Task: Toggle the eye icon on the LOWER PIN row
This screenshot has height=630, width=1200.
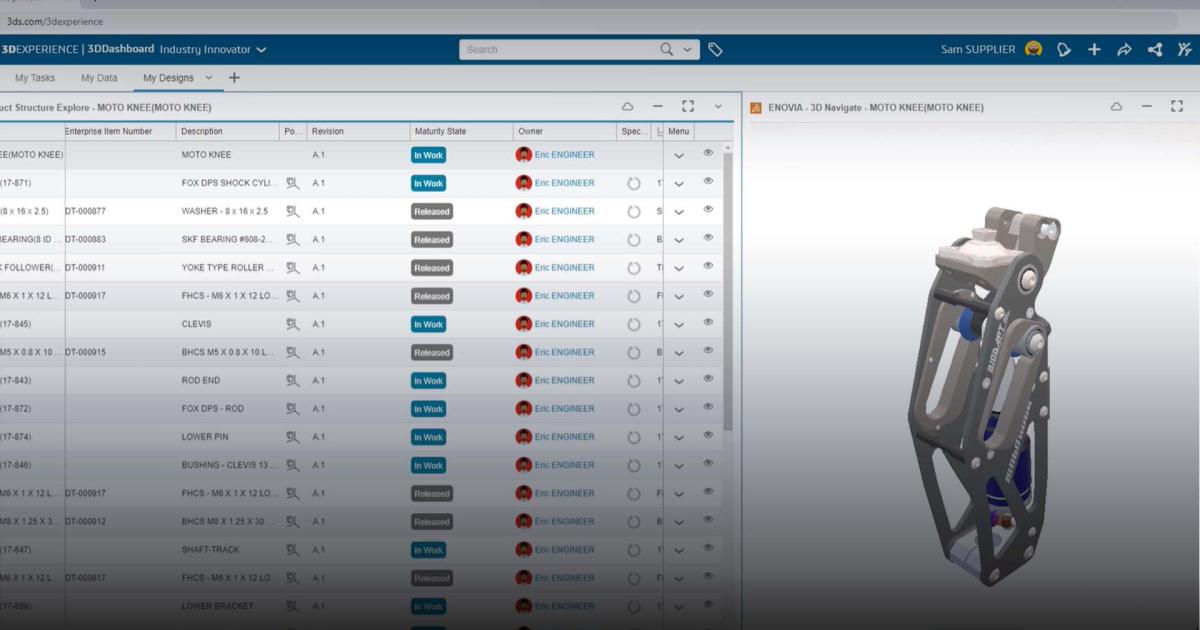Action: 708,436
